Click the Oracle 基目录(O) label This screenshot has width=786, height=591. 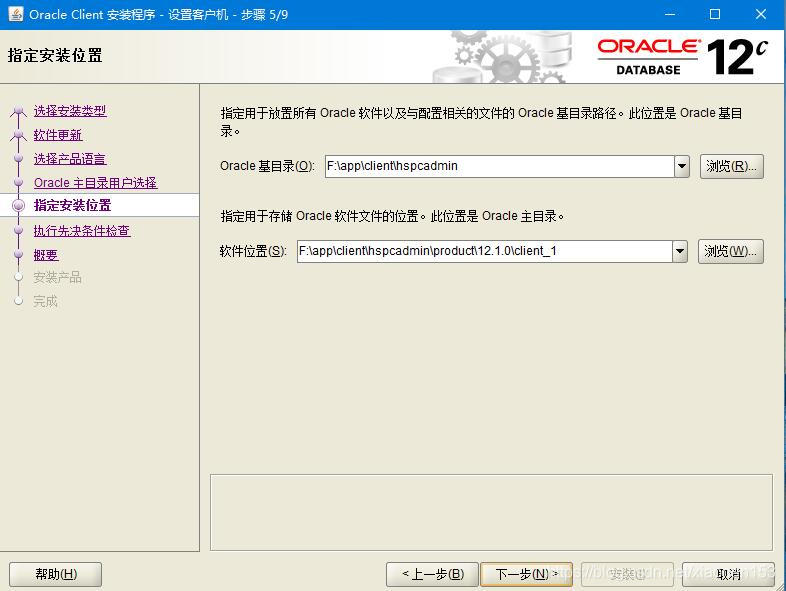pyautogui.click(x=267, y=166)
